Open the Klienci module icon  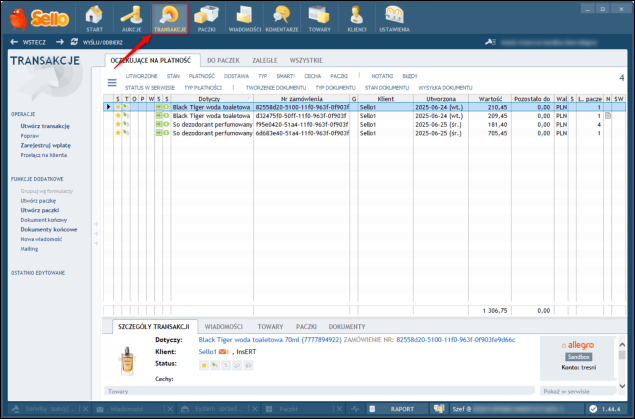click(356, 17)
